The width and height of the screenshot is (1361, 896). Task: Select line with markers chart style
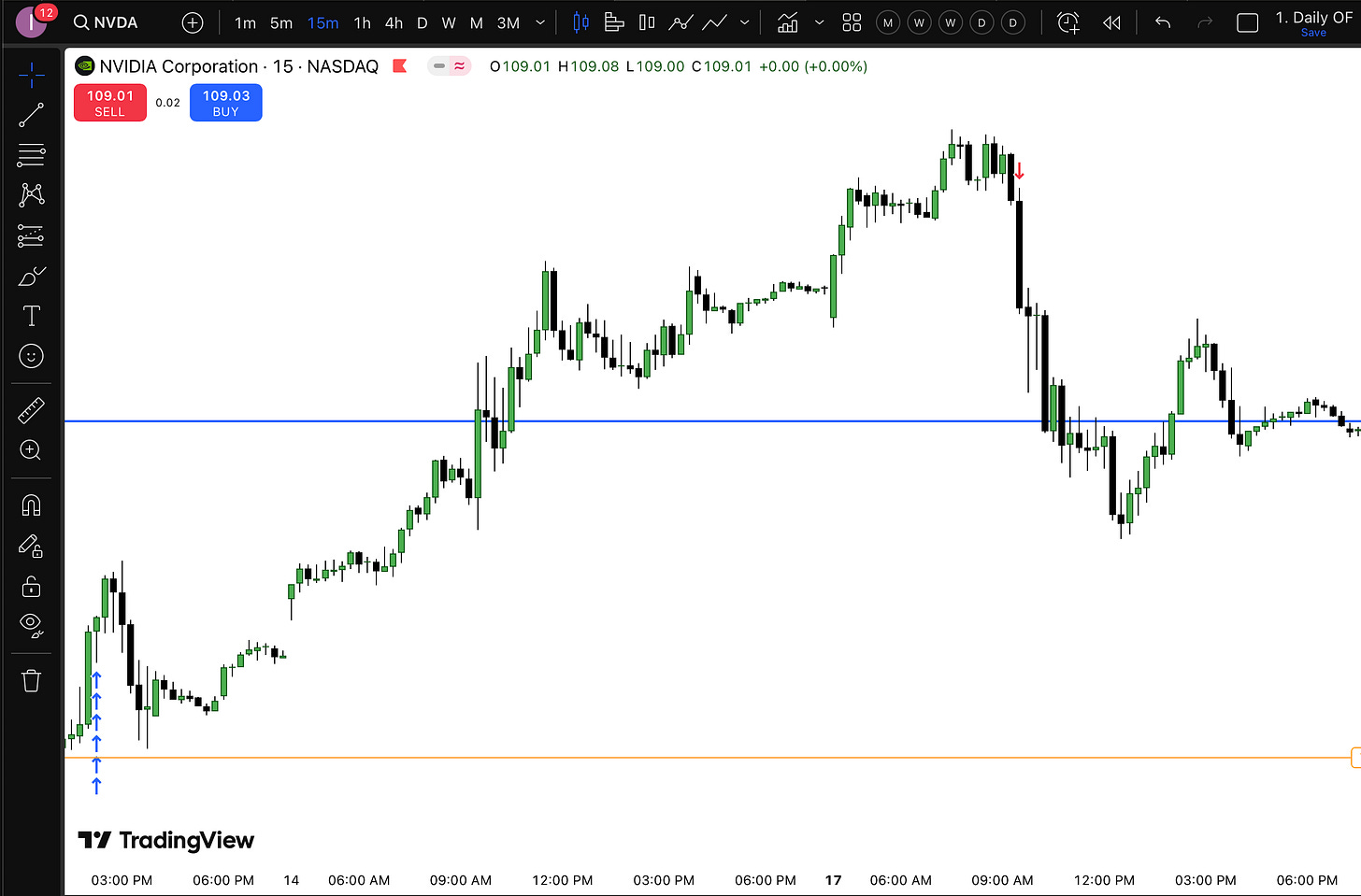point(680,22)
